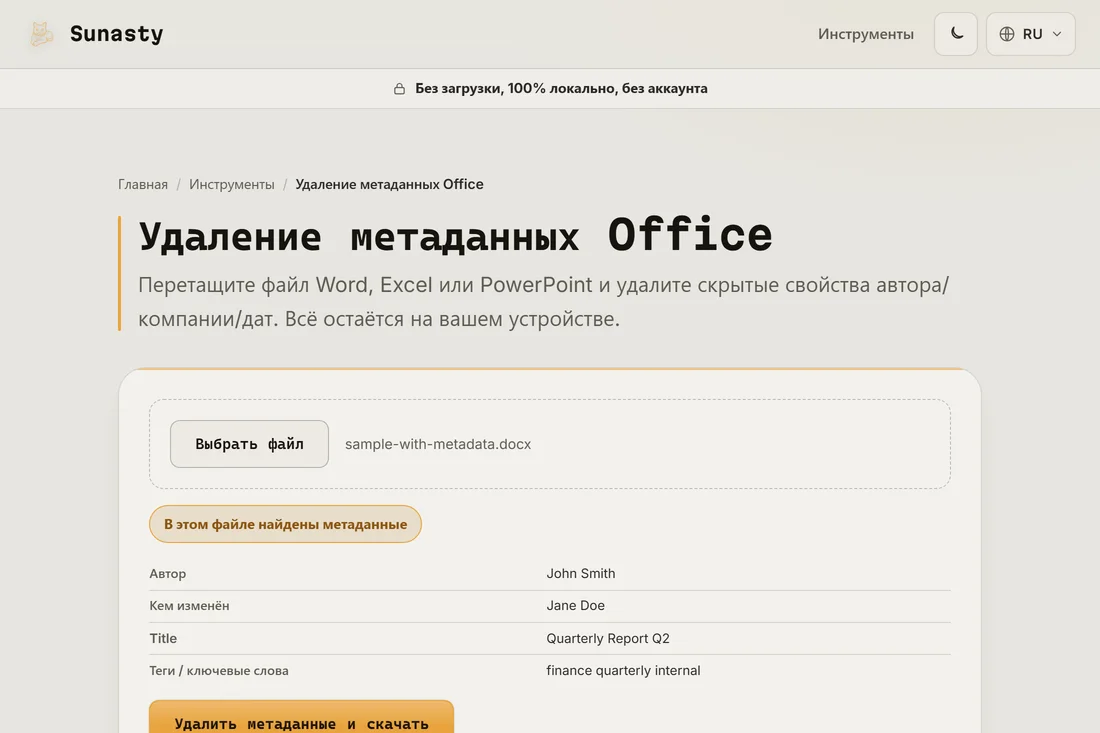Click the Главная breadcrumb link
1100x733 pixels.
[143, 184]
